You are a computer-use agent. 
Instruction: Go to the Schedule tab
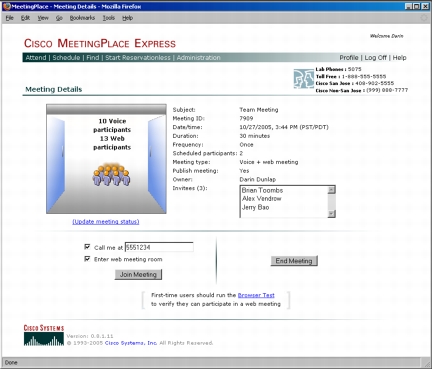pos(66,58)
